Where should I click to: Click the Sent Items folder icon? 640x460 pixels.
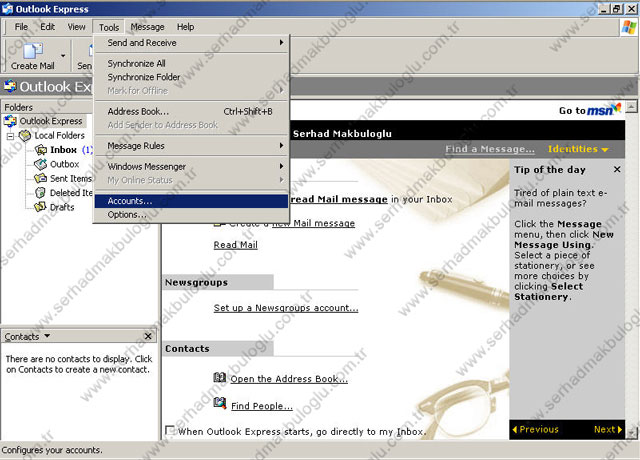(x=40, y=178)
